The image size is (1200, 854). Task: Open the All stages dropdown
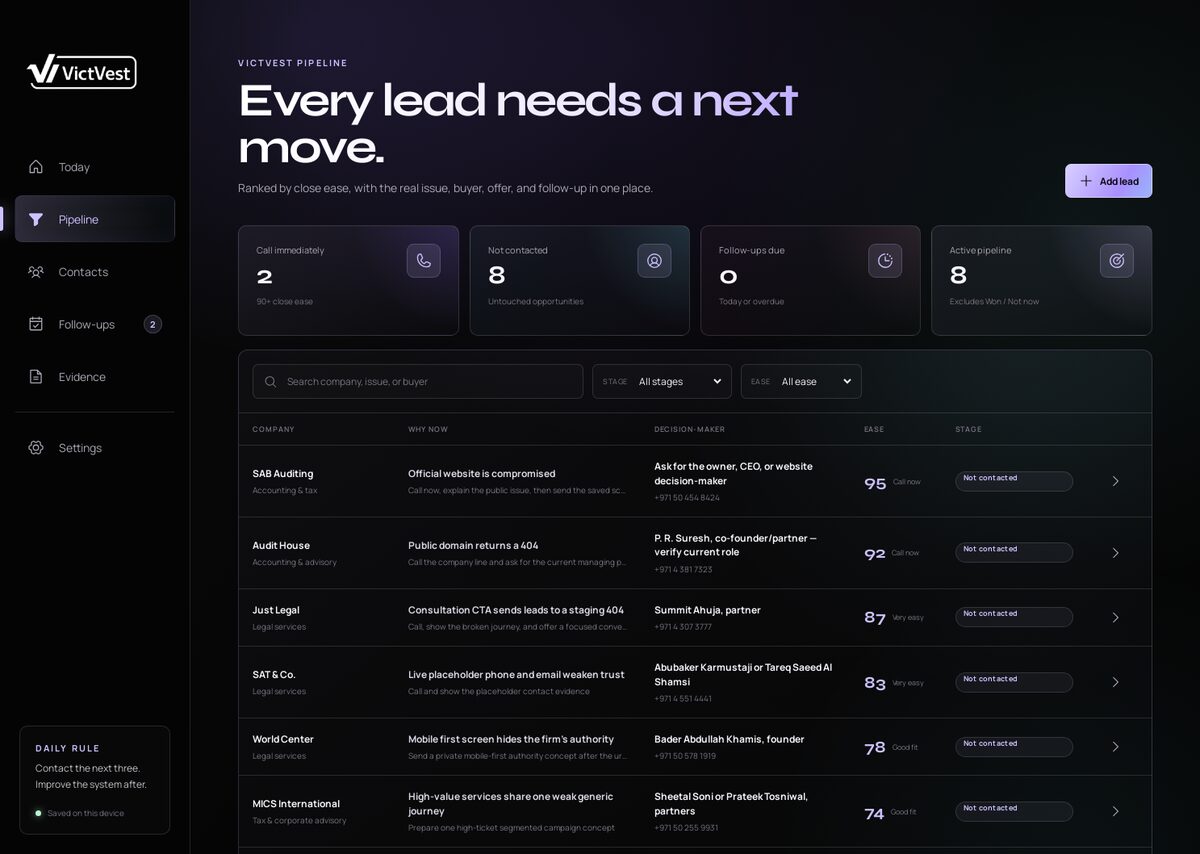(x=662, y=382)
